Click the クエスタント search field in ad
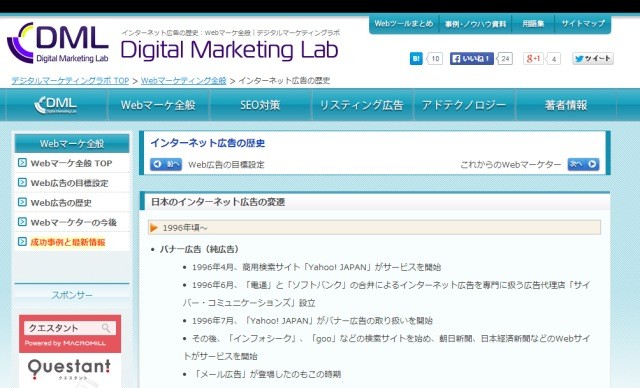640x388 pixels. [x=70, y=328]
